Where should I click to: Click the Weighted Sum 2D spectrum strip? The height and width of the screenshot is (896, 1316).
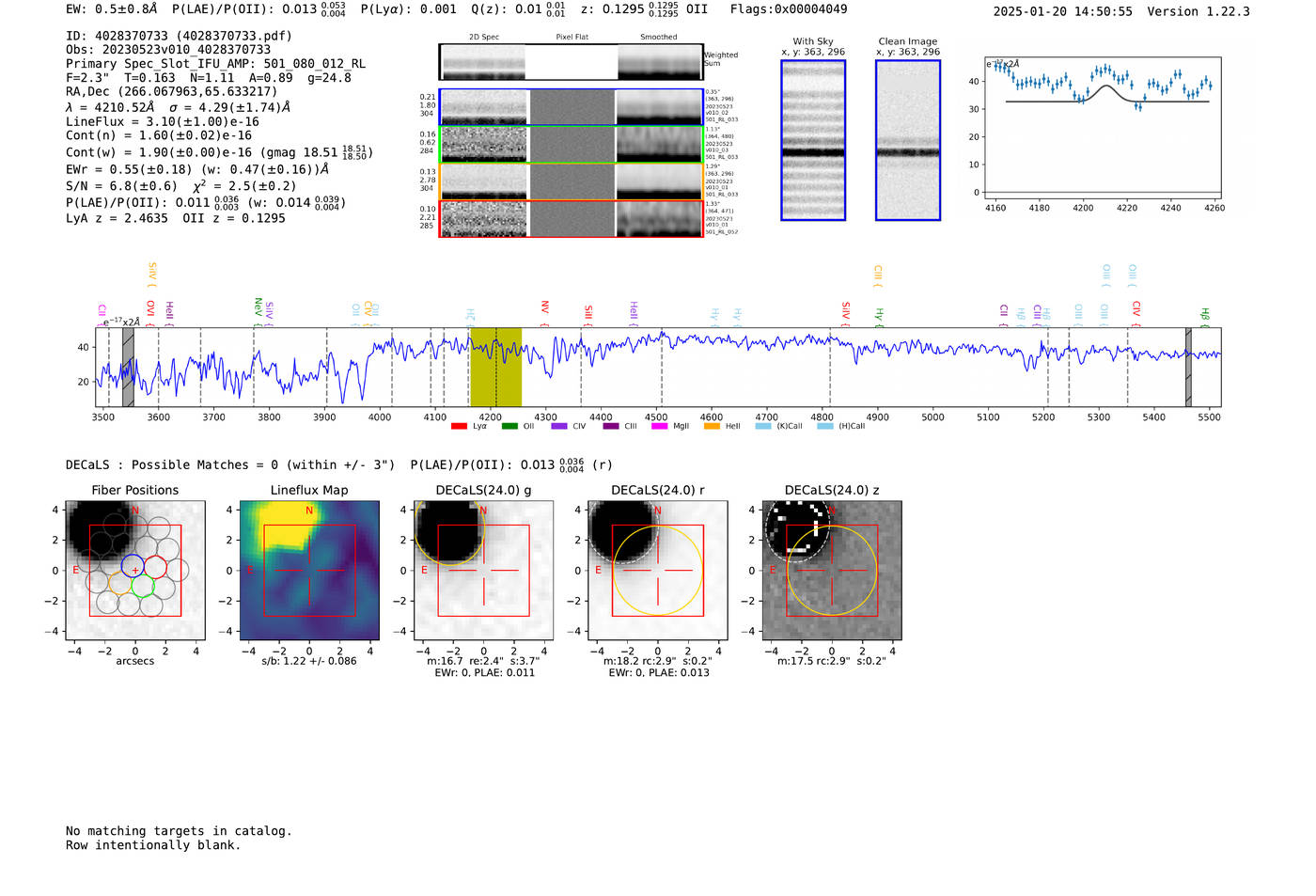[x=572, y=62]
